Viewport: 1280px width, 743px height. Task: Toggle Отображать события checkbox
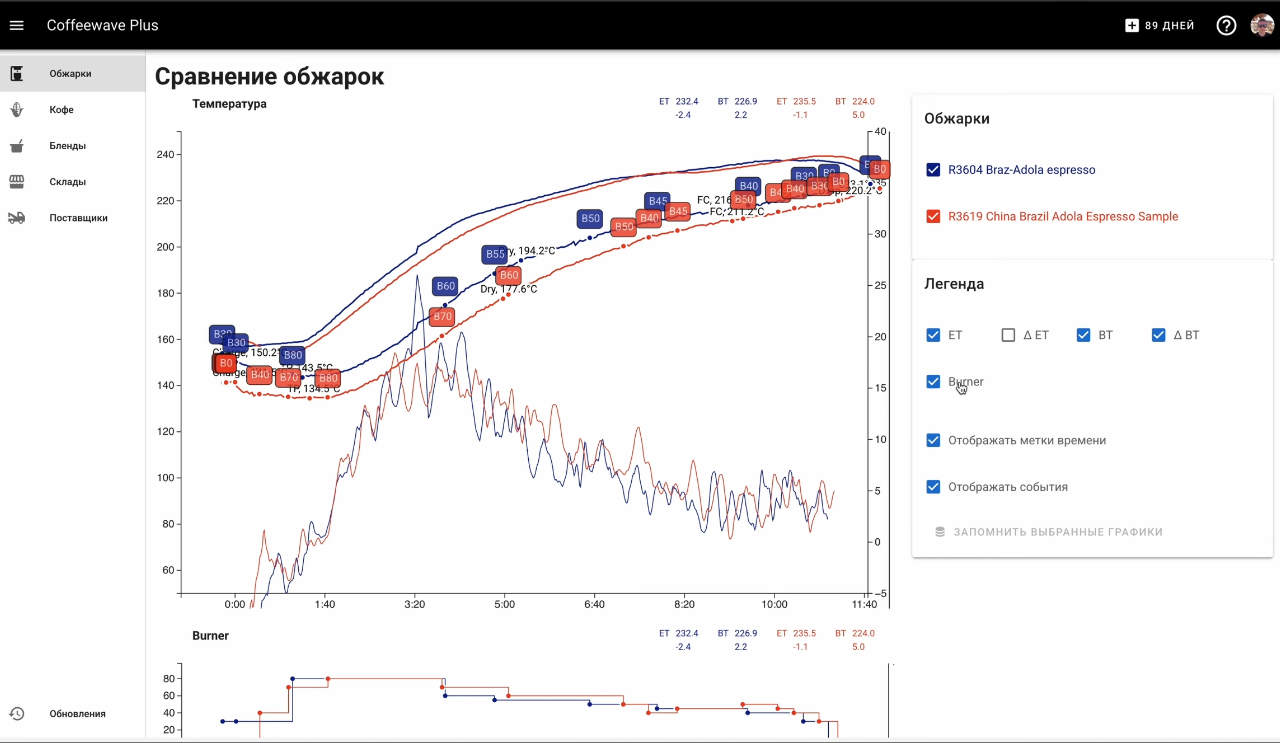coord(933,487)
